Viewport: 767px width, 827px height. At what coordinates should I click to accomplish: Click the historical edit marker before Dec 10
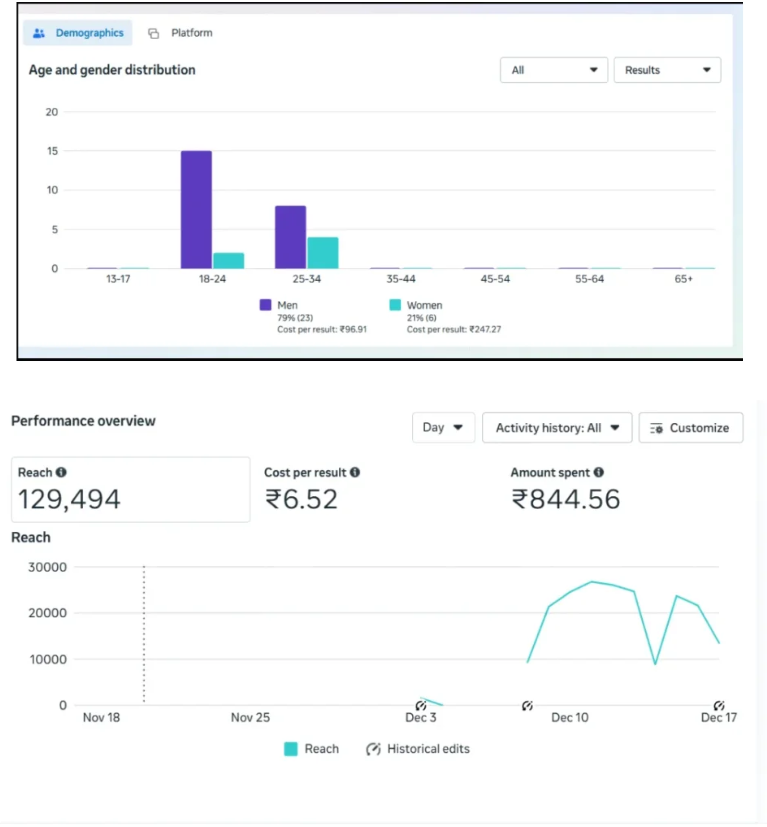click(527, 705)
